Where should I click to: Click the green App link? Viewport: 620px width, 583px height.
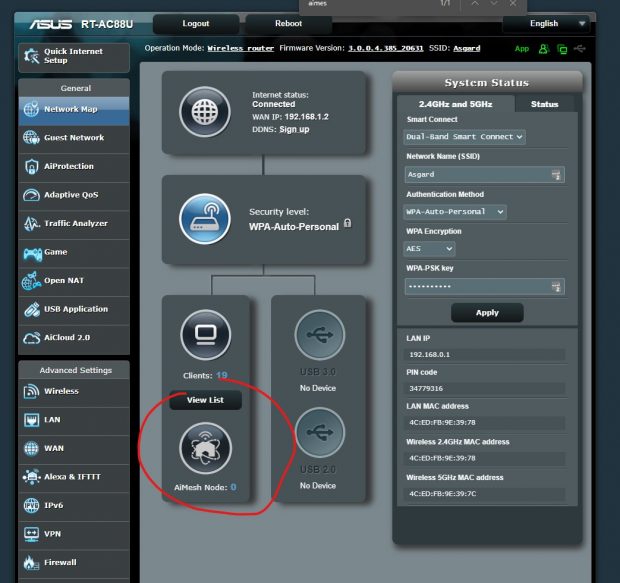coord(522,49)
